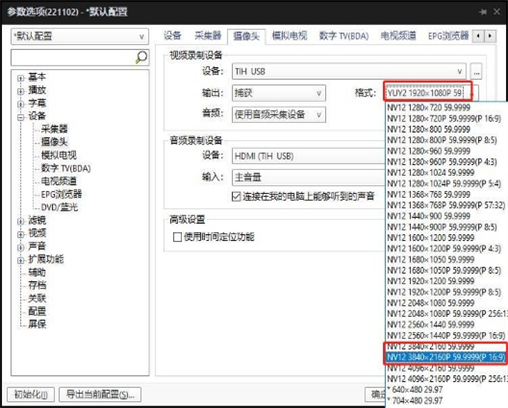Select NV12 3840×2160P 59.9999 format option
Screen dimensions: 508x408
coord(446,357)
